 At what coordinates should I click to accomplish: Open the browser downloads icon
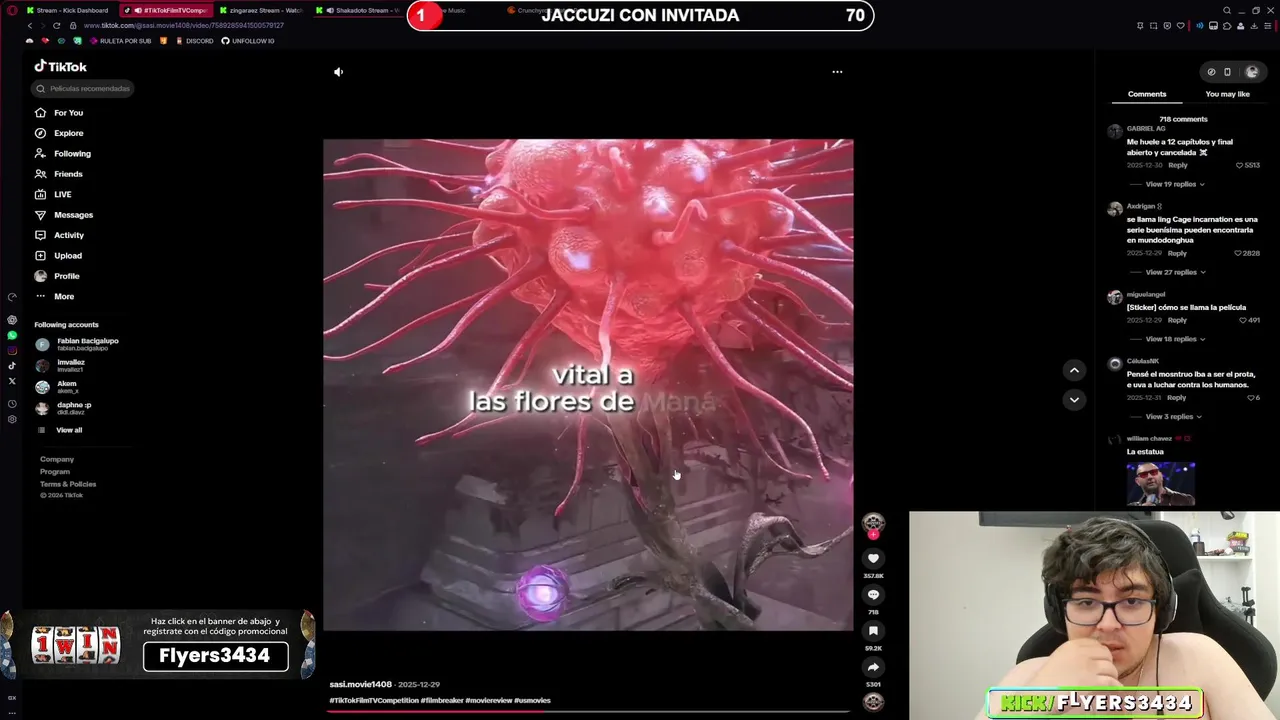point(1254,26)
